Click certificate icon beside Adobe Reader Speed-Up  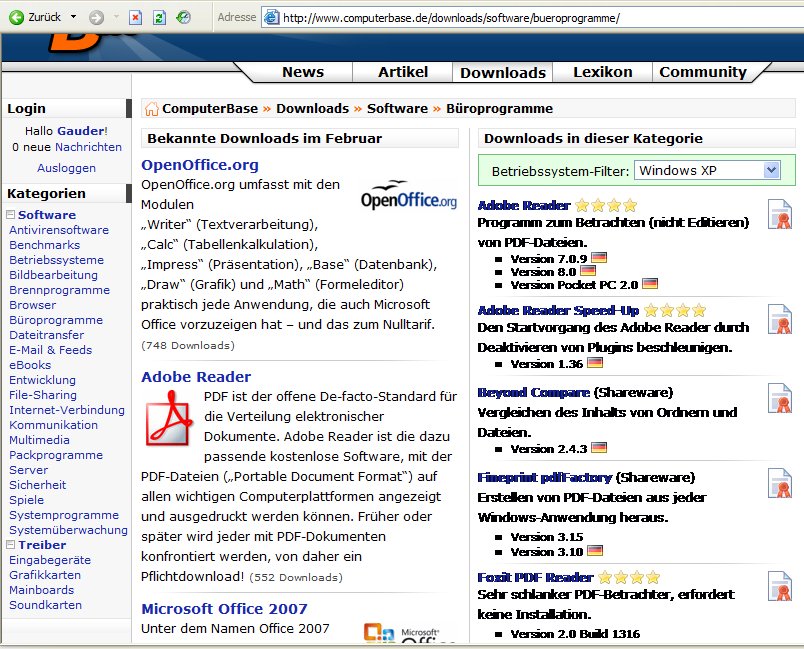click(x=780, y=319)
